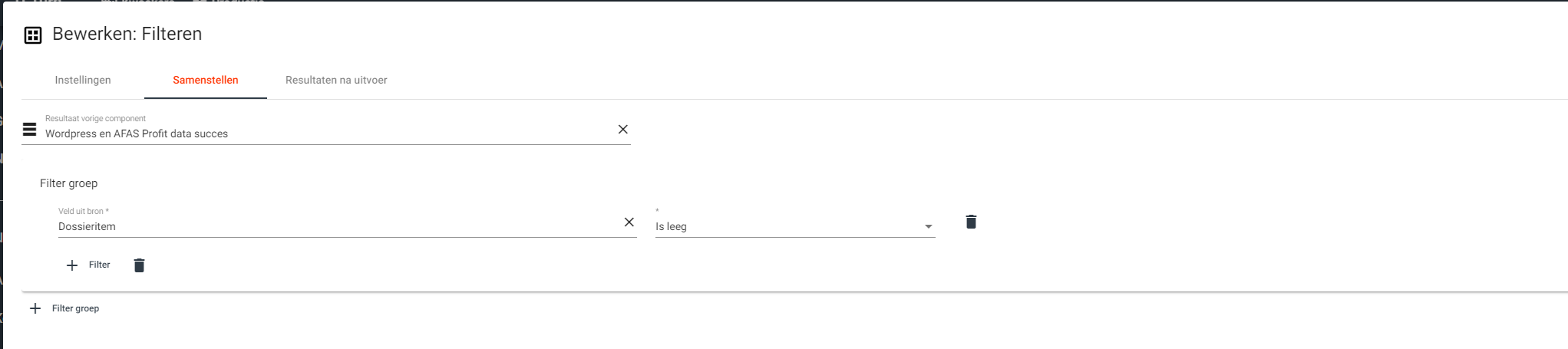
Task: Click the grid icon beside Bewerken: Filteren
Action: click(x=33, y=35)
